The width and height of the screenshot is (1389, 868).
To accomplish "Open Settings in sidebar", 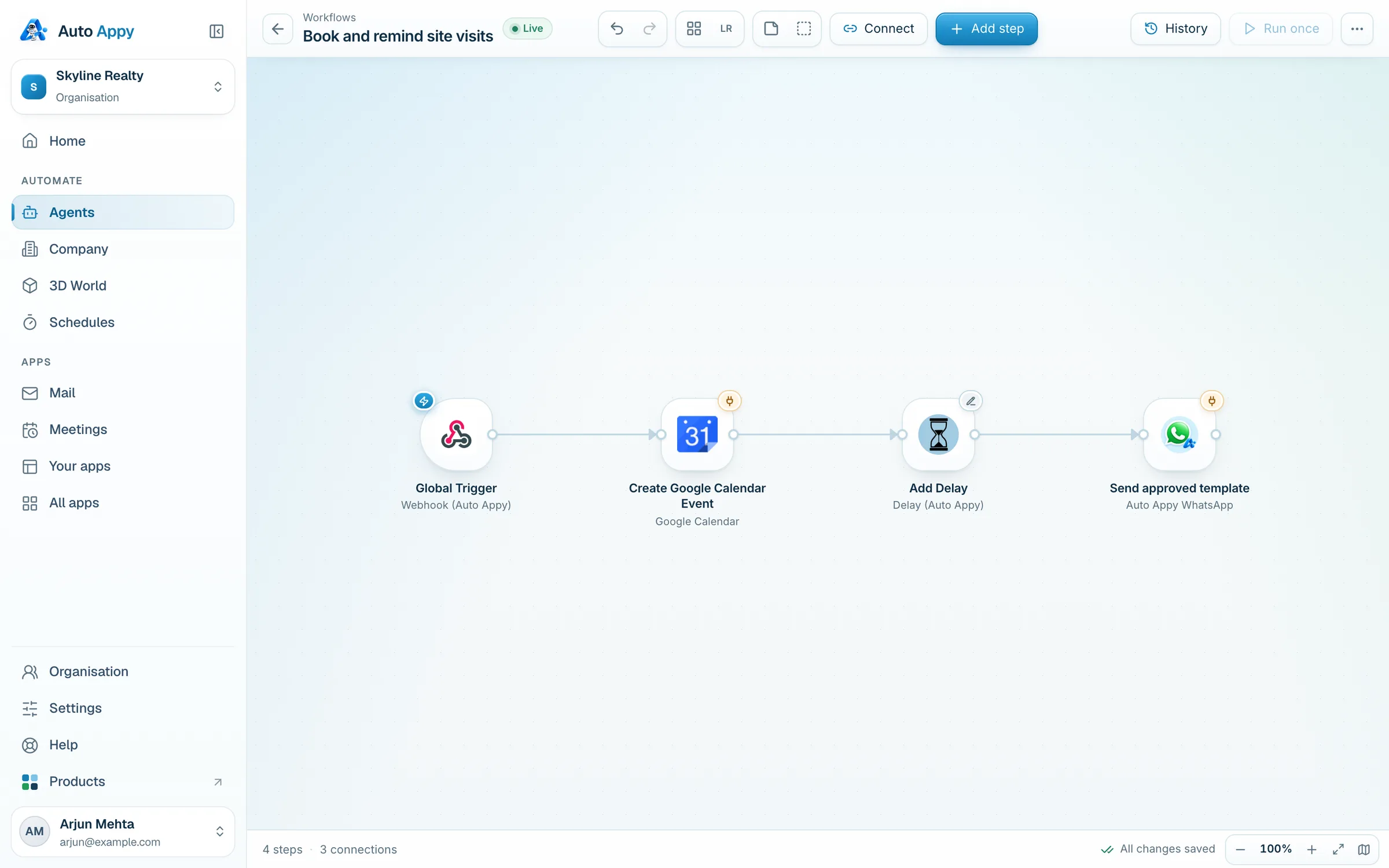I will (x=123, y=708).
